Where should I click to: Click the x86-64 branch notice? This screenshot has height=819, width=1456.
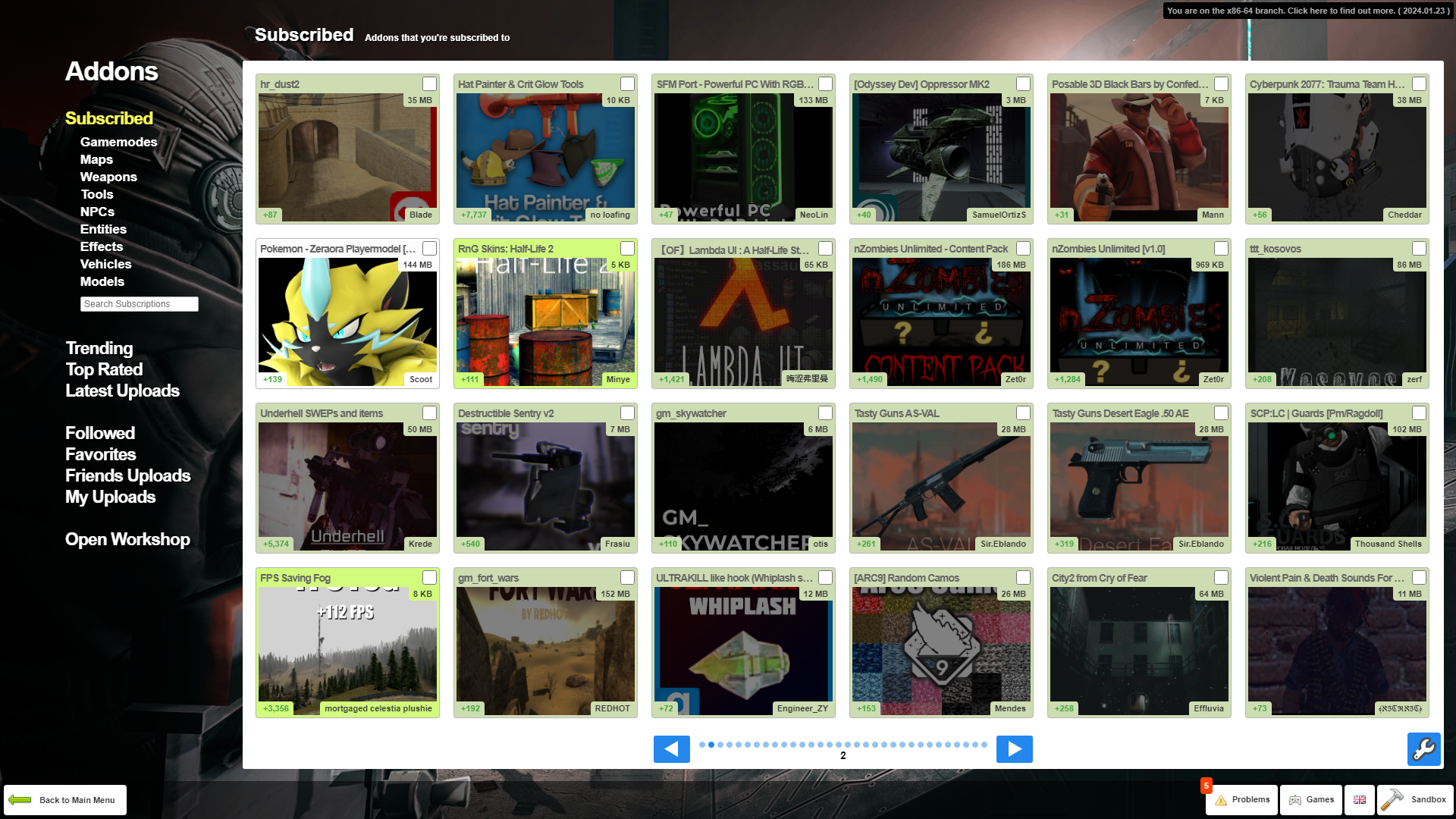click(1308, 11)
